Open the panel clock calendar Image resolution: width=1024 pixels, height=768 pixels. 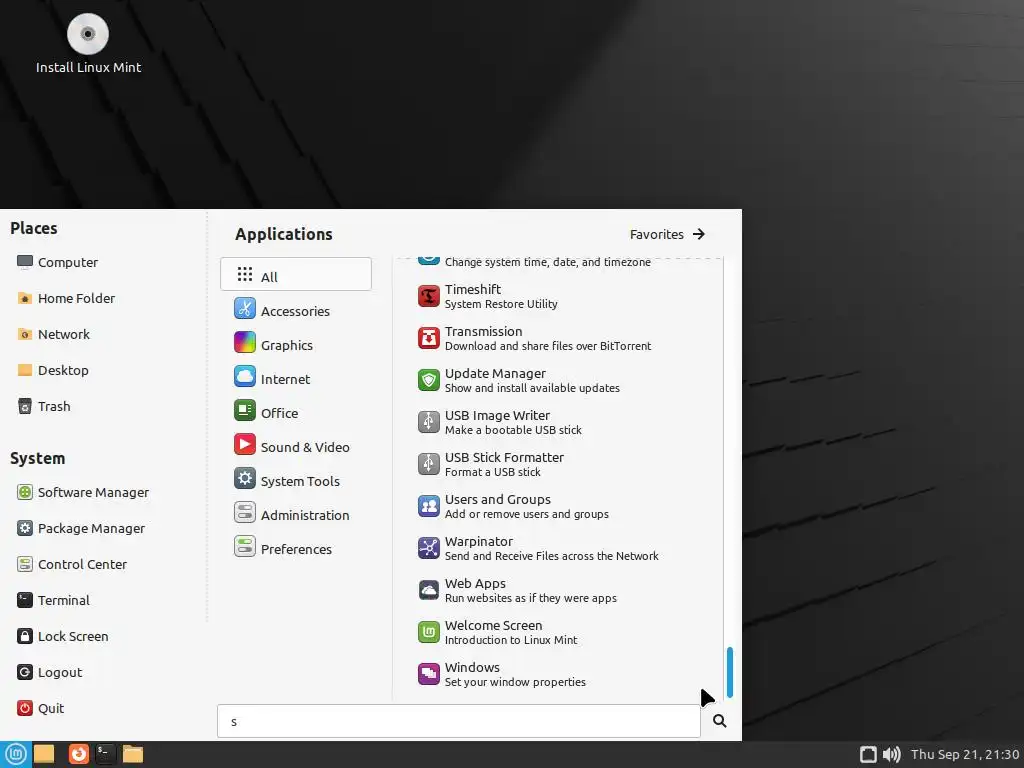click(x=965, y=754)
